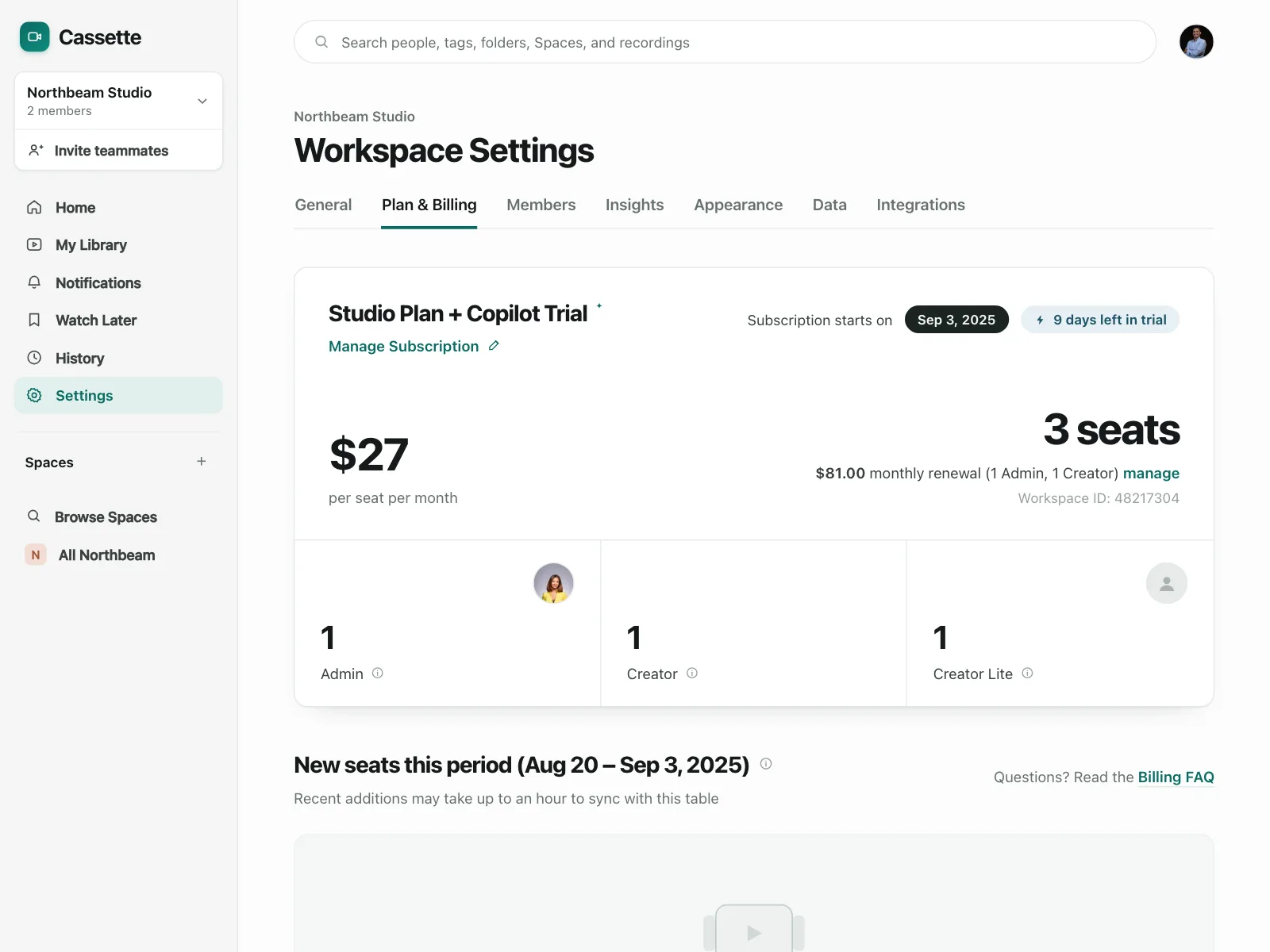Image resolution: width=1270 pixels, height=952 pixels.
Task: Open Notifications in sidebar
Action: (118, 282)
